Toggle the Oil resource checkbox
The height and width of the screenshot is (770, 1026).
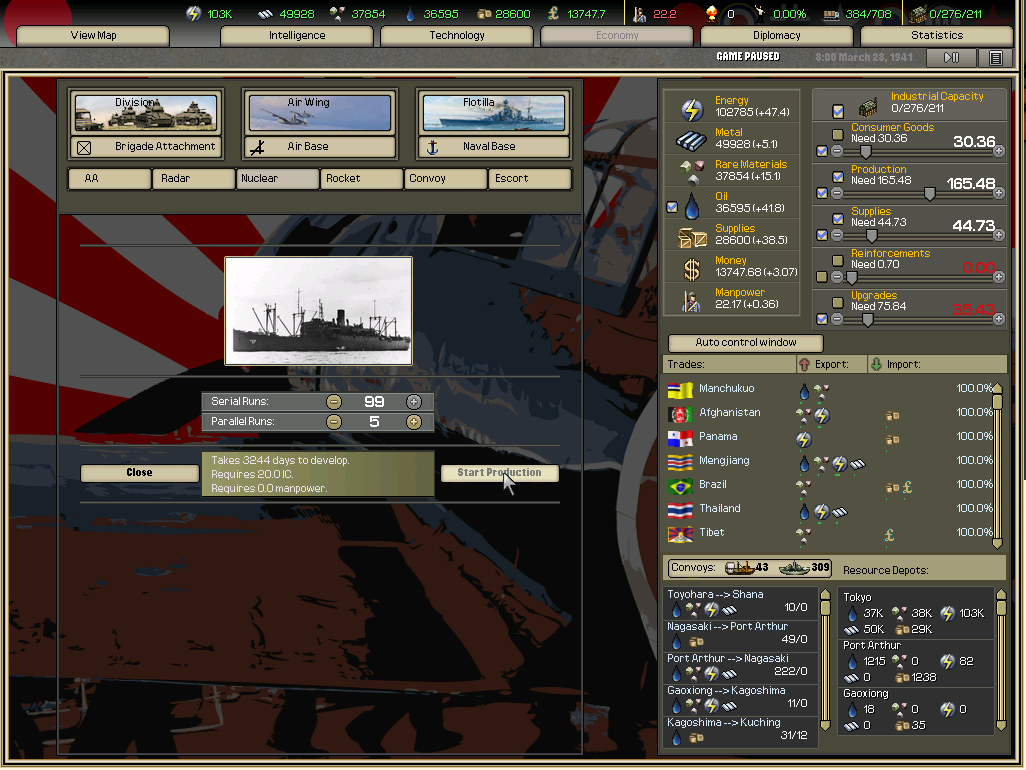(x=672, y=208)
